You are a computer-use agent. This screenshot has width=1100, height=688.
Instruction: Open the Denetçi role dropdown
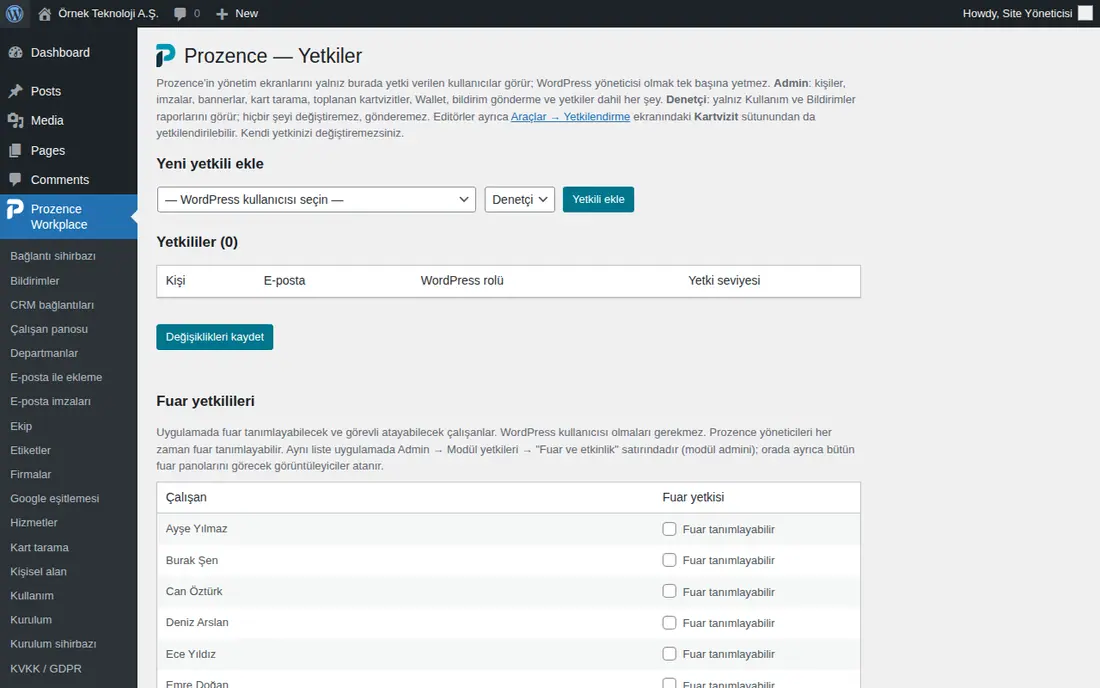pyautogui.click(x=520, y=199)
